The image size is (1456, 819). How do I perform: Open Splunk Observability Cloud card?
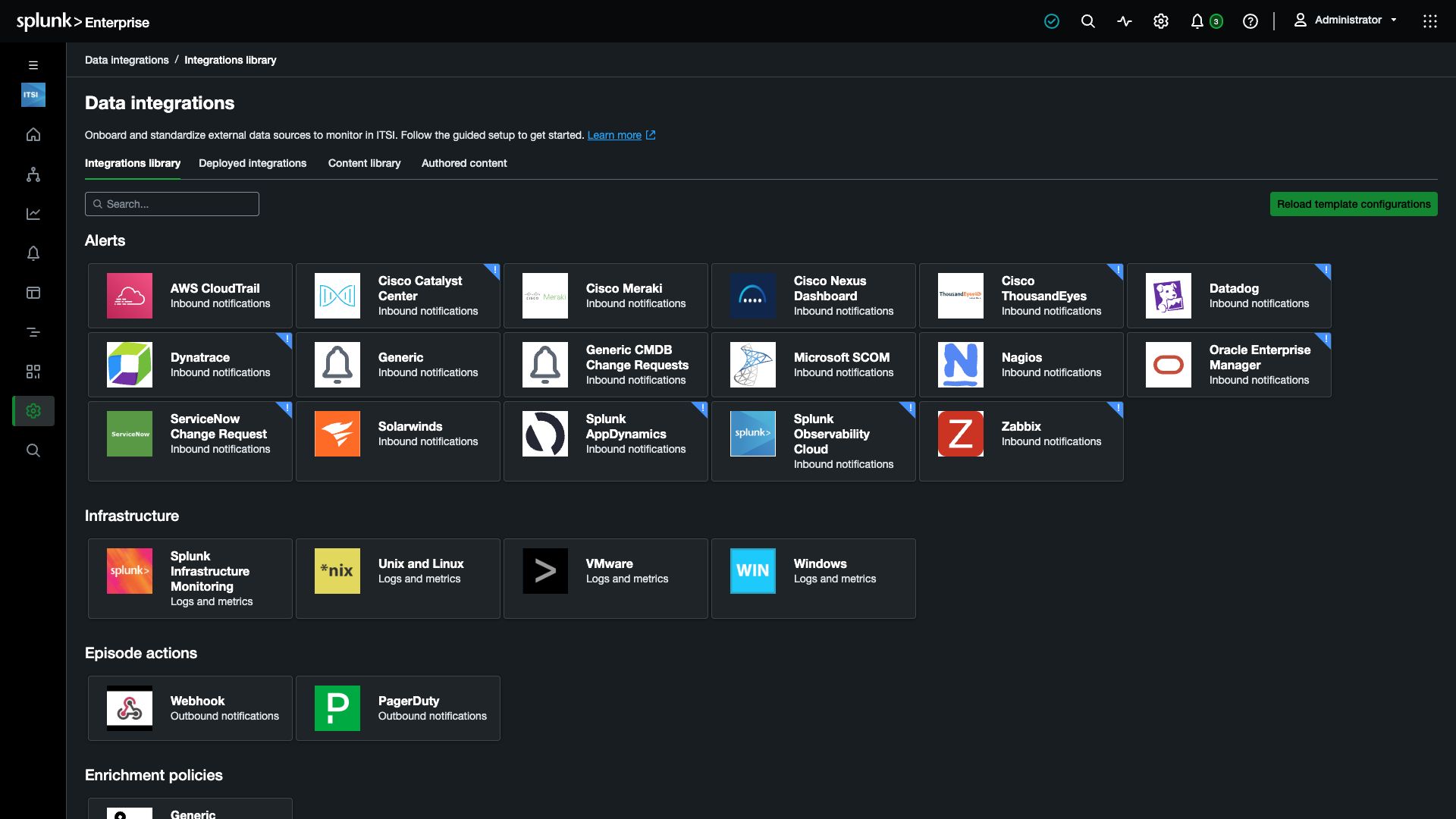click(x=814, y=441)
